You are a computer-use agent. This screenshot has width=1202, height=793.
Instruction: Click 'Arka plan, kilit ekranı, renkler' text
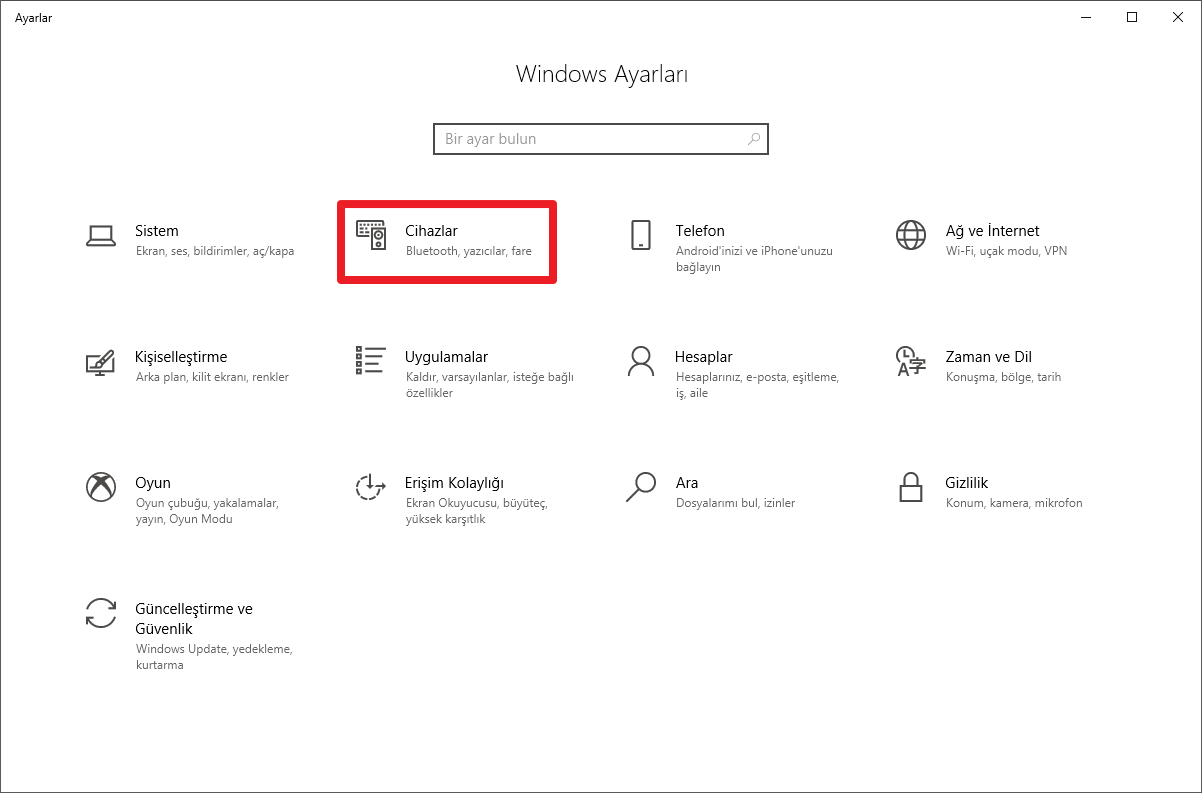tap(212, 378)
